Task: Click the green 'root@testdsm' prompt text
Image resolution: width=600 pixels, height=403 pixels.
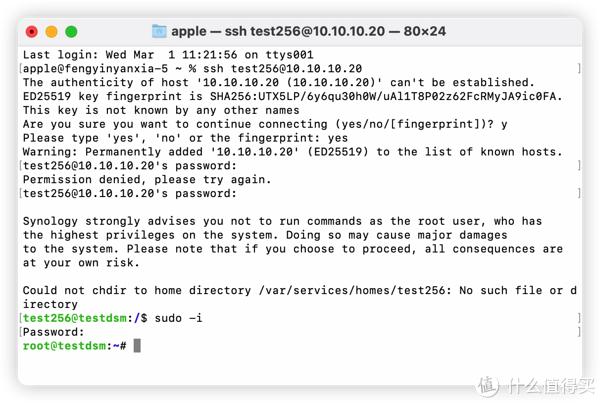Action: 64,346
